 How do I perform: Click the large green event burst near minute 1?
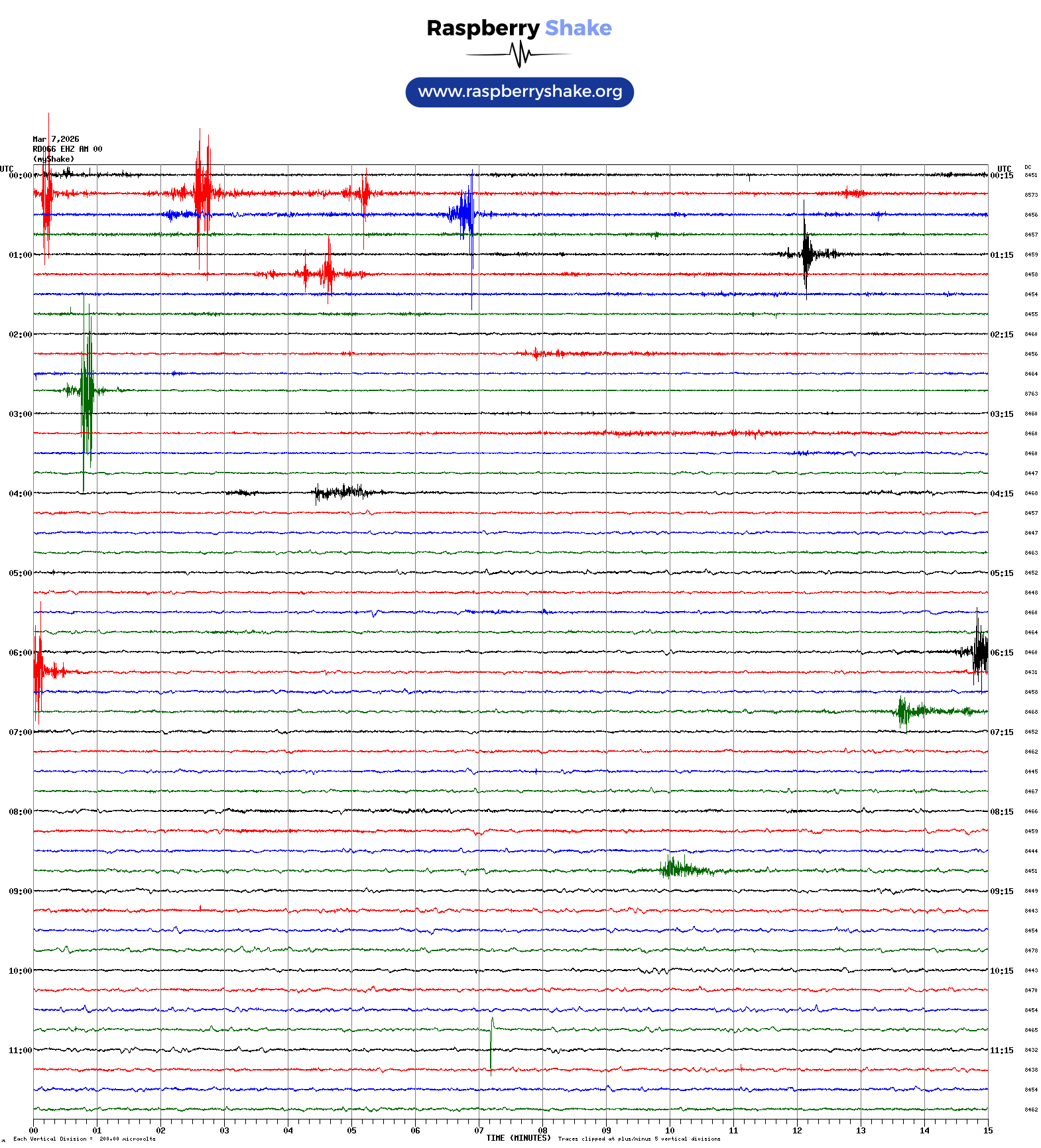[x=86, y=391]
